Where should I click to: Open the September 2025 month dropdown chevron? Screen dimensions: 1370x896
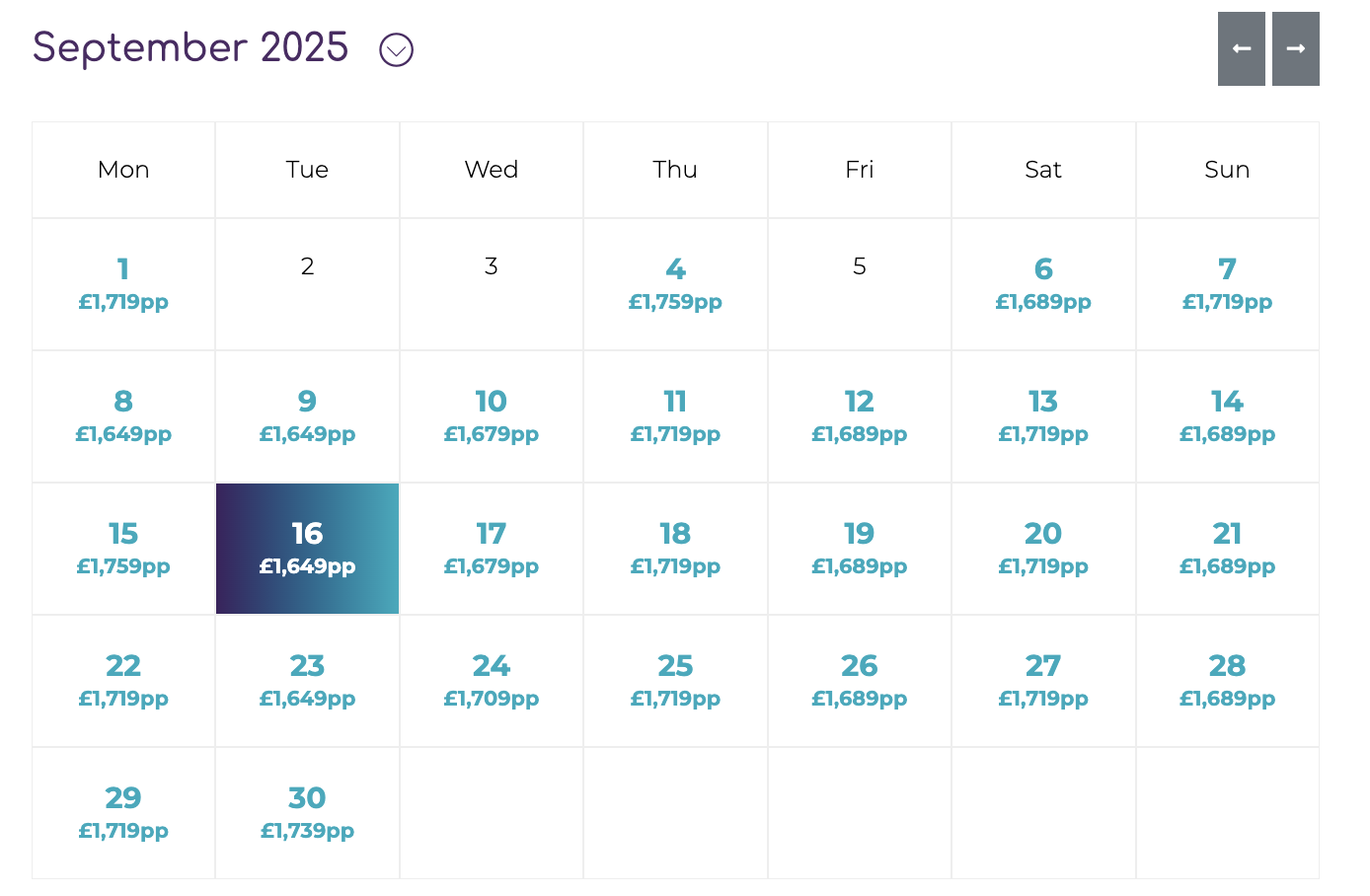pyautogui.click(x=397, y=49)
